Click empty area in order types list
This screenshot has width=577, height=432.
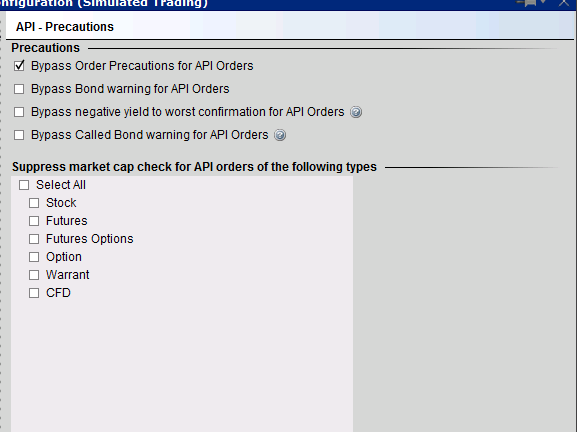(182, 364)
